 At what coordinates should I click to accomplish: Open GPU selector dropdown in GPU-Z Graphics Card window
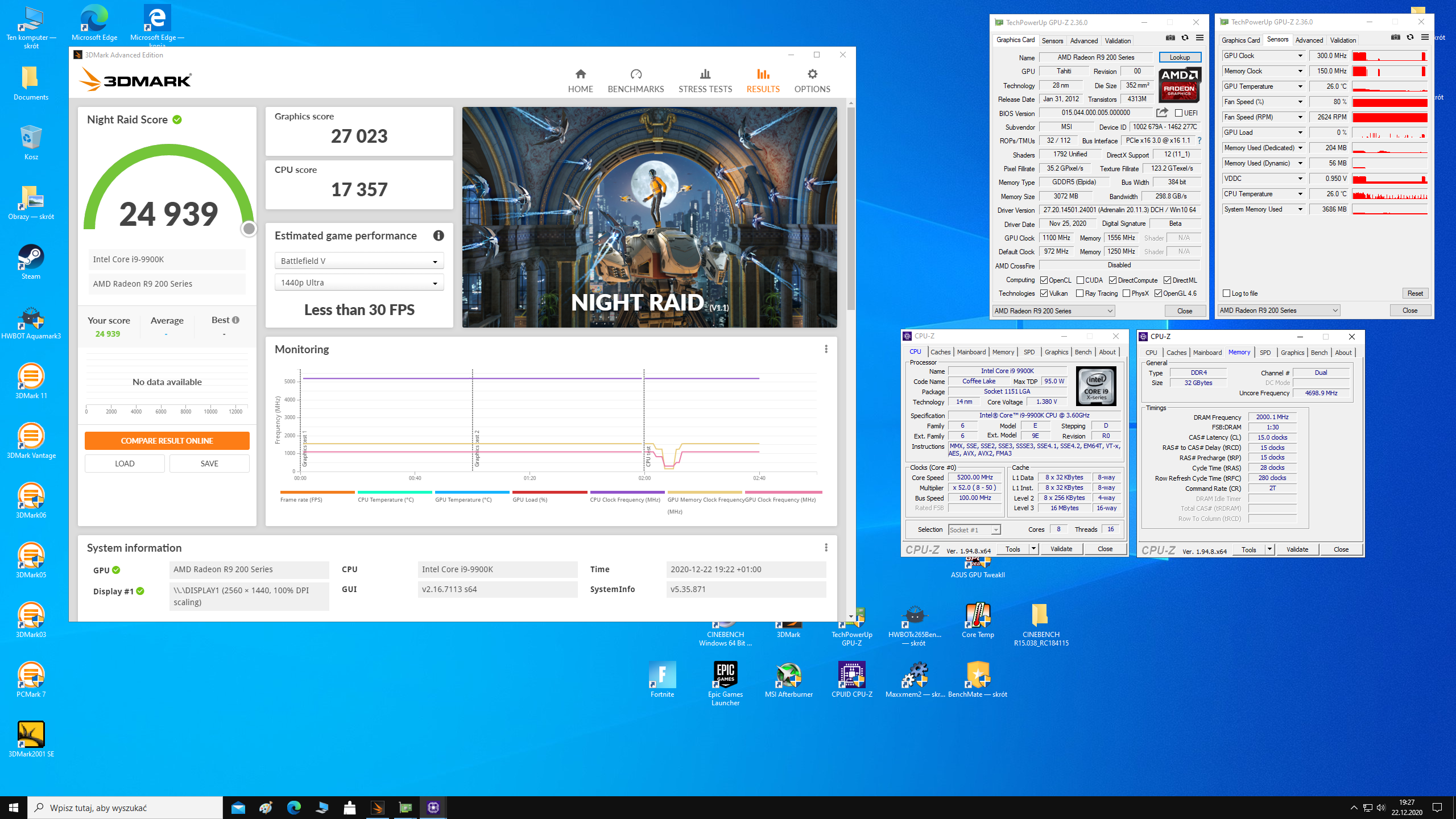pos(1053,311)
